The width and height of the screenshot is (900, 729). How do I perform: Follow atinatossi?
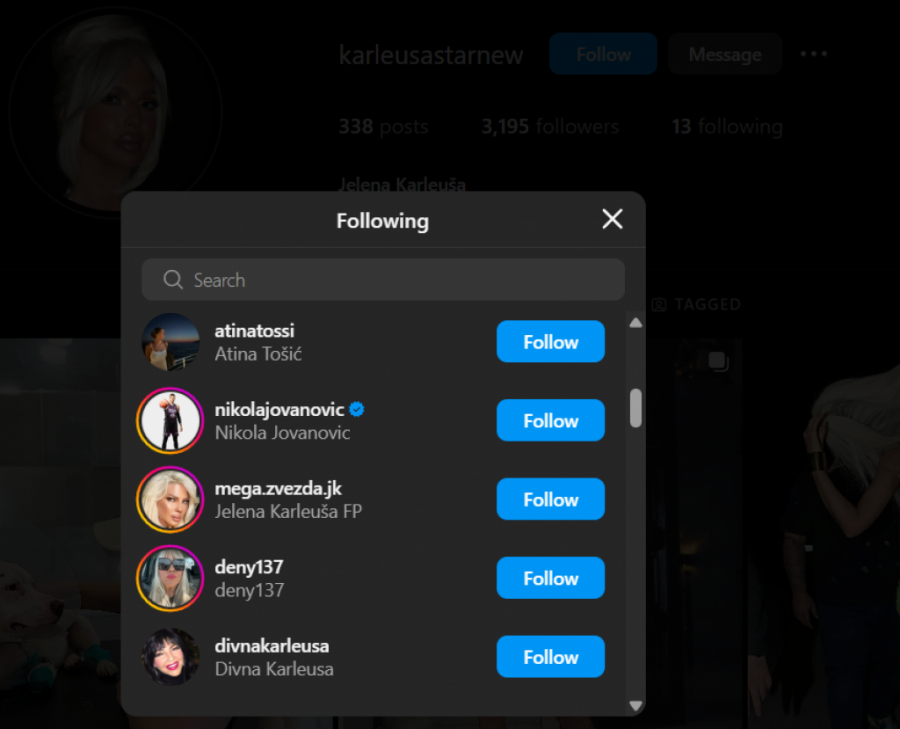tap(550, 342)
